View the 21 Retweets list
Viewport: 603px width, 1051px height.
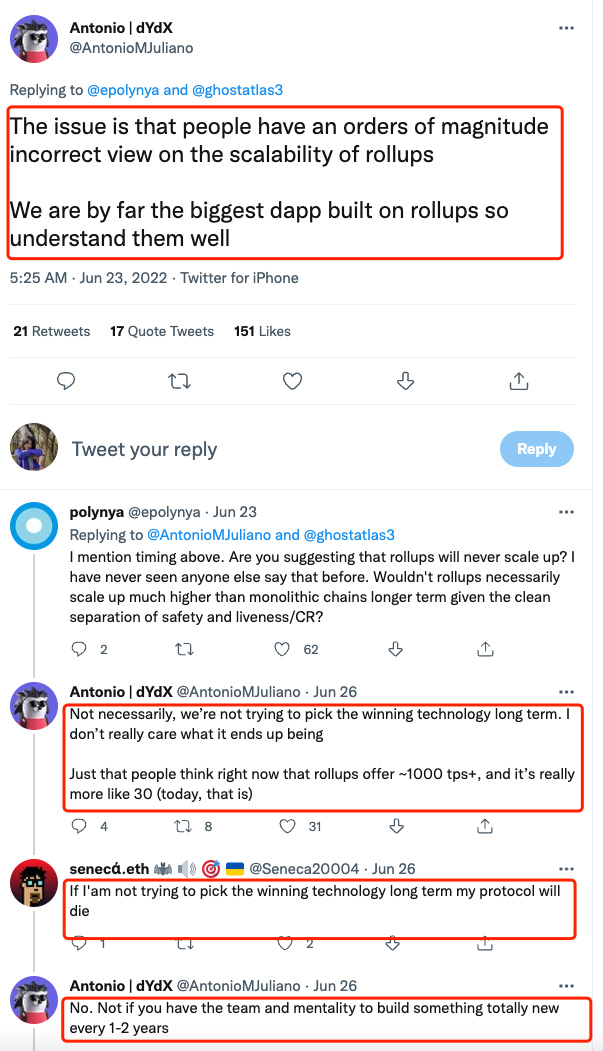[x=52, y=331]
